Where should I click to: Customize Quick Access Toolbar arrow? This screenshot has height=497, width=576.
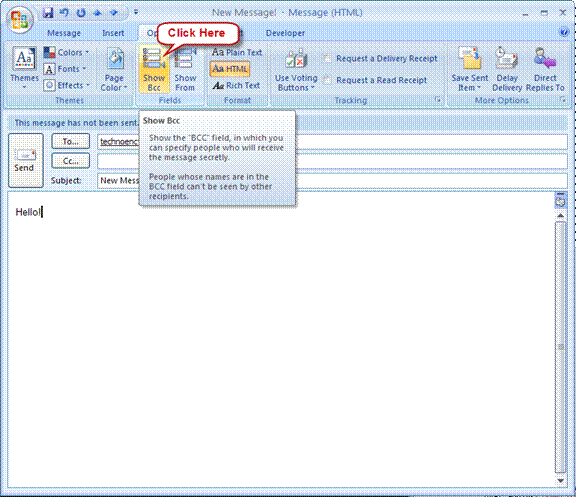coord(136,12)
